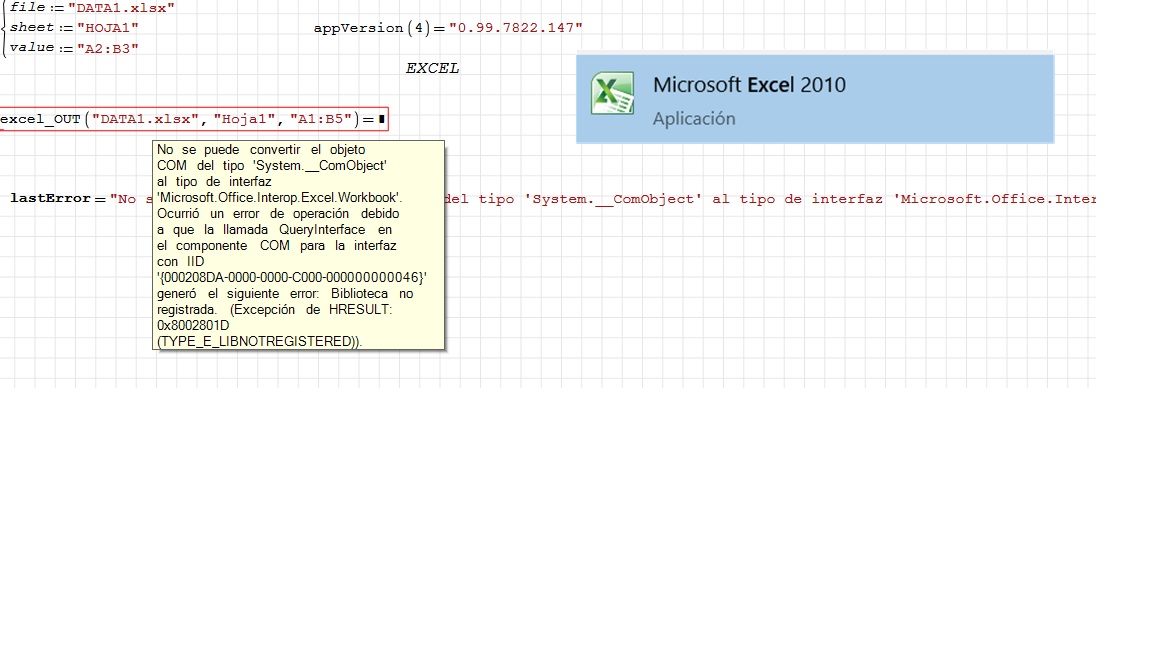Click the yellow COM error tooltip

point(298,245)
